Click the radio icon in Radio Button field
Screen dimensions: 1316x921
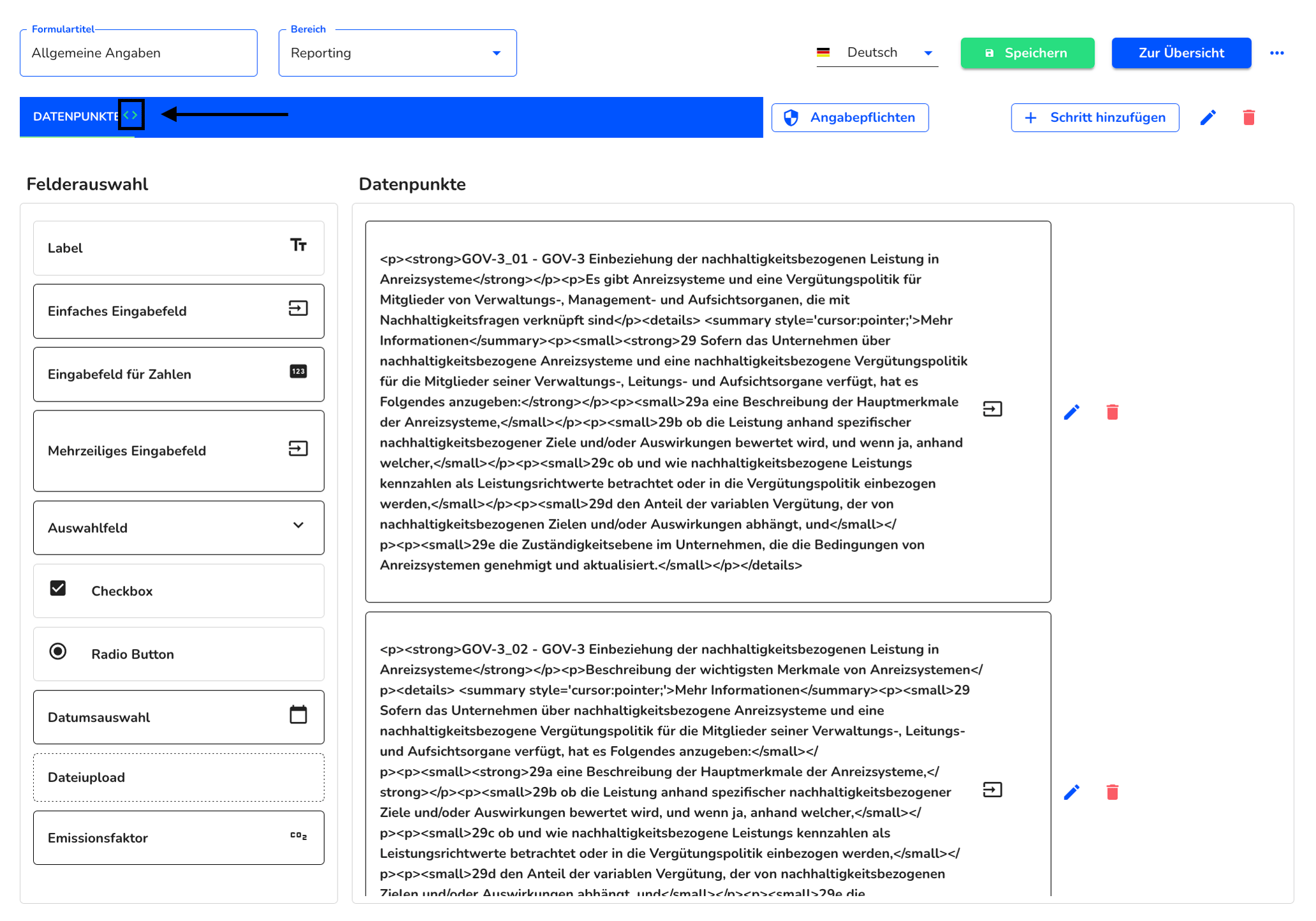pyautogui.click(x=58, y=651)
